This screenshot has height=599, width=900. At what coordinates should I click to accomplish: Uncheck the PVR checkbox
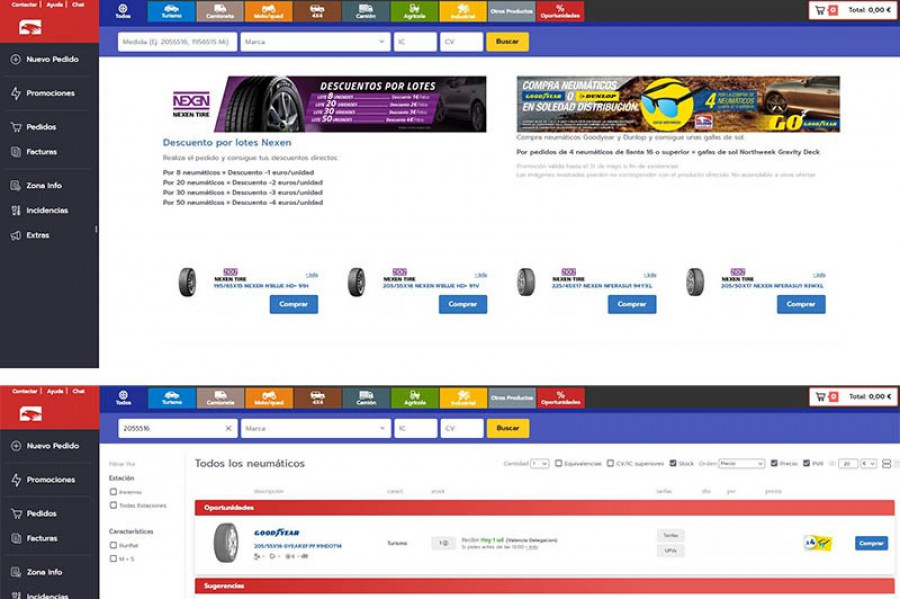tap(806, 463)
